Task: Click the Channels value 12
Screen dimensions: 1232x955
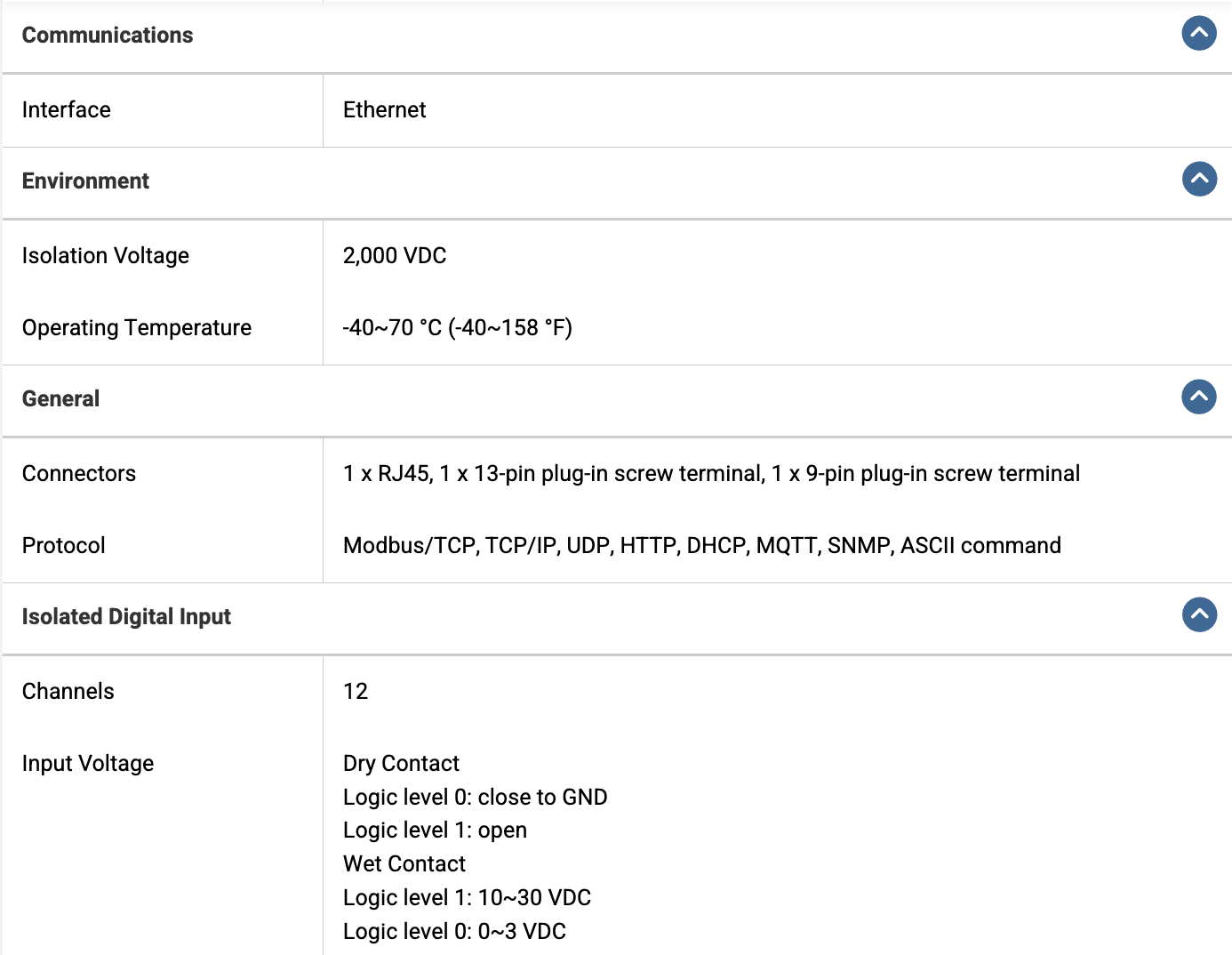Action: click(356, 691)
